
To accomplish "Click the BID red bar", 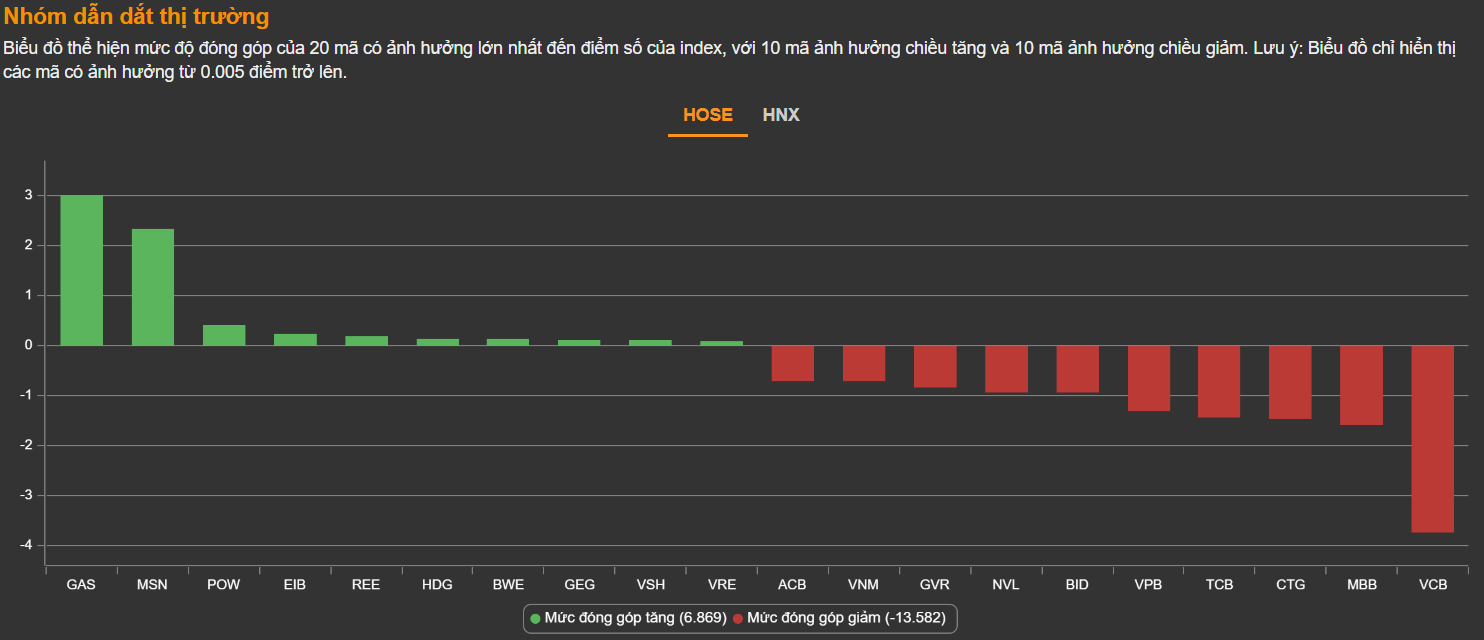I will click(1077, 369).
